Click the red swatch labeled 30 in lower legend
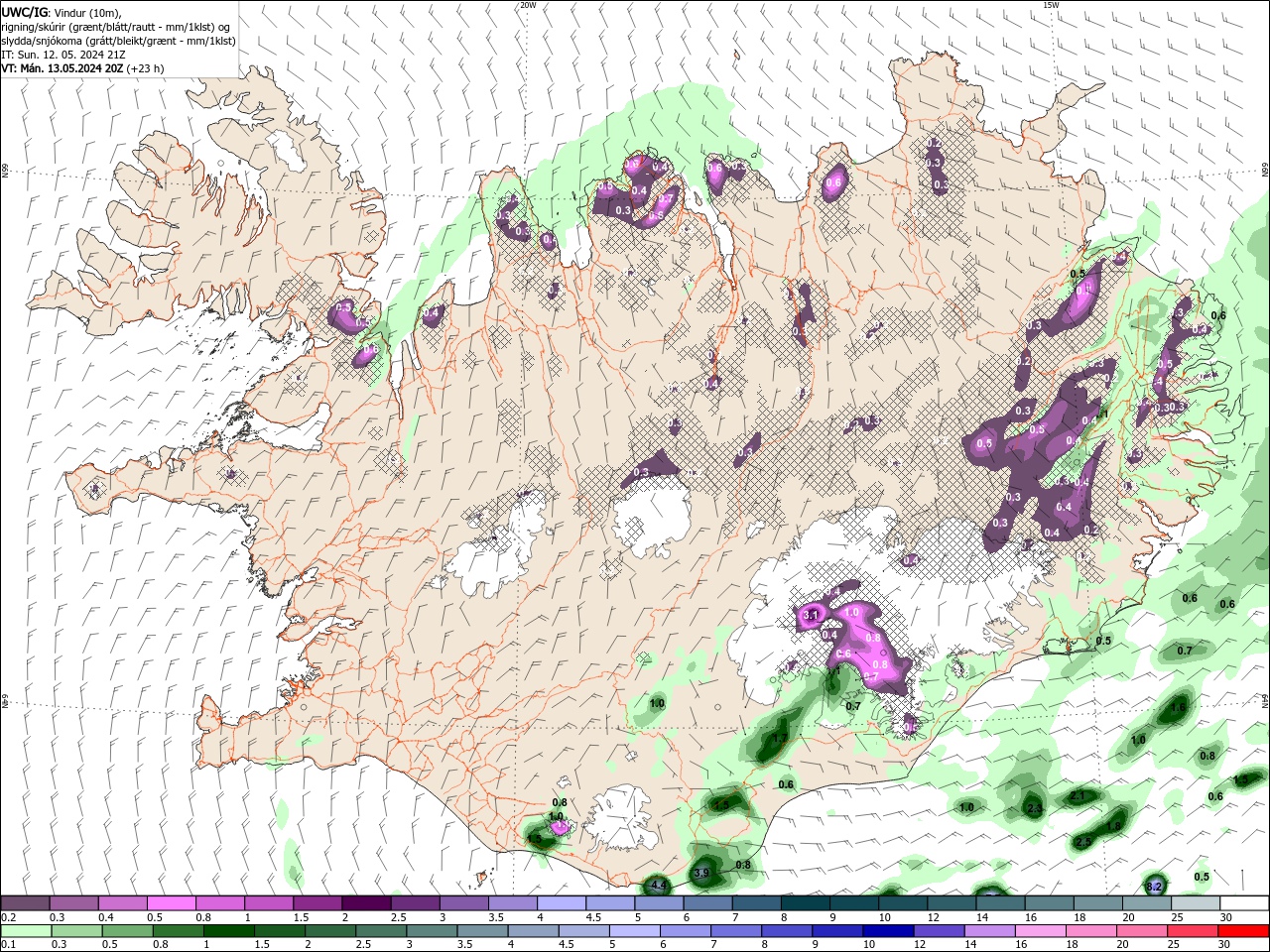The width and height of the screenshot is (1270, 952). pyautogui.click(x=1244, y=931)
